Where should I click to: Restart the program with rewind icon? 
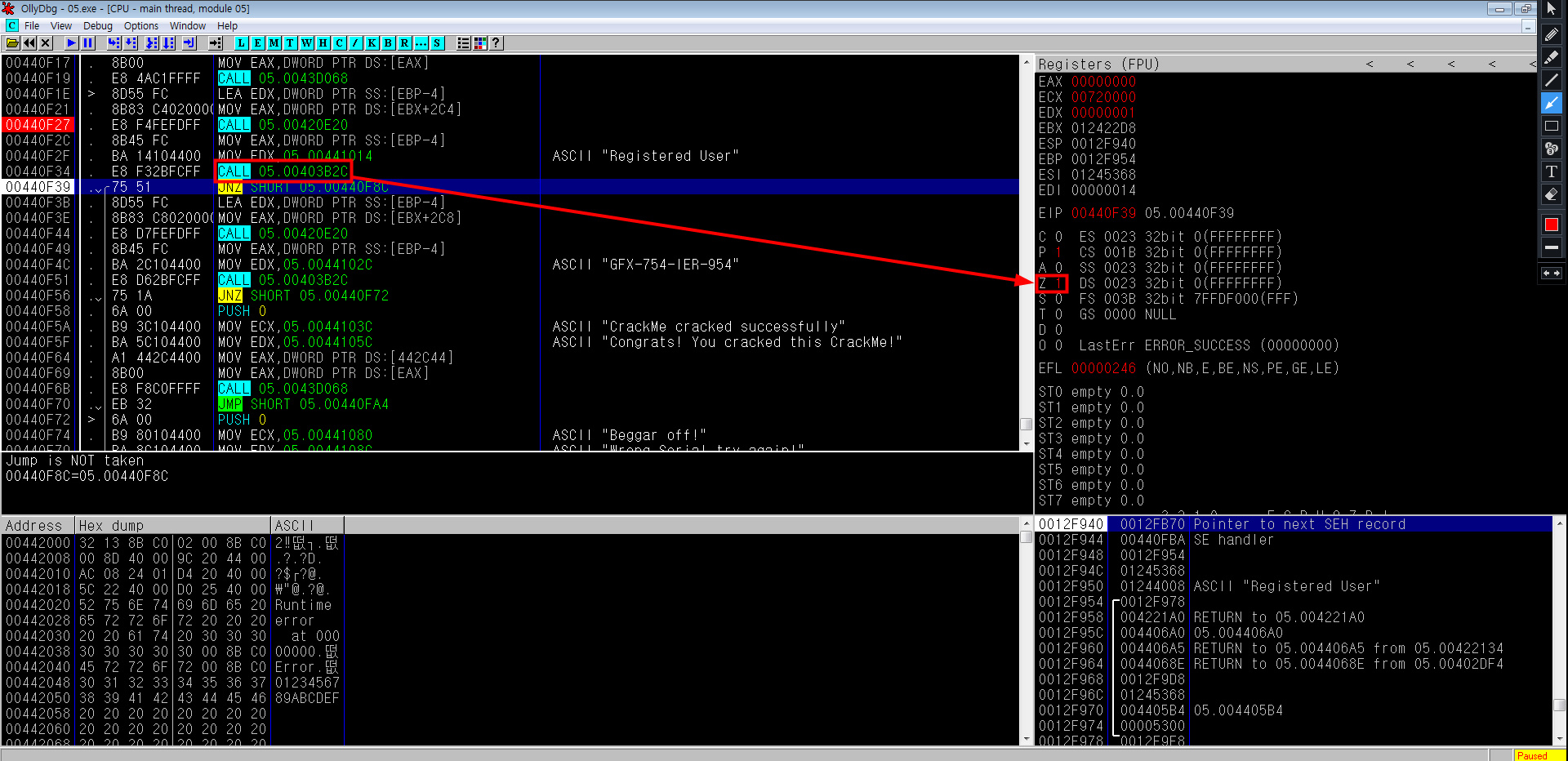click(29, 43)
